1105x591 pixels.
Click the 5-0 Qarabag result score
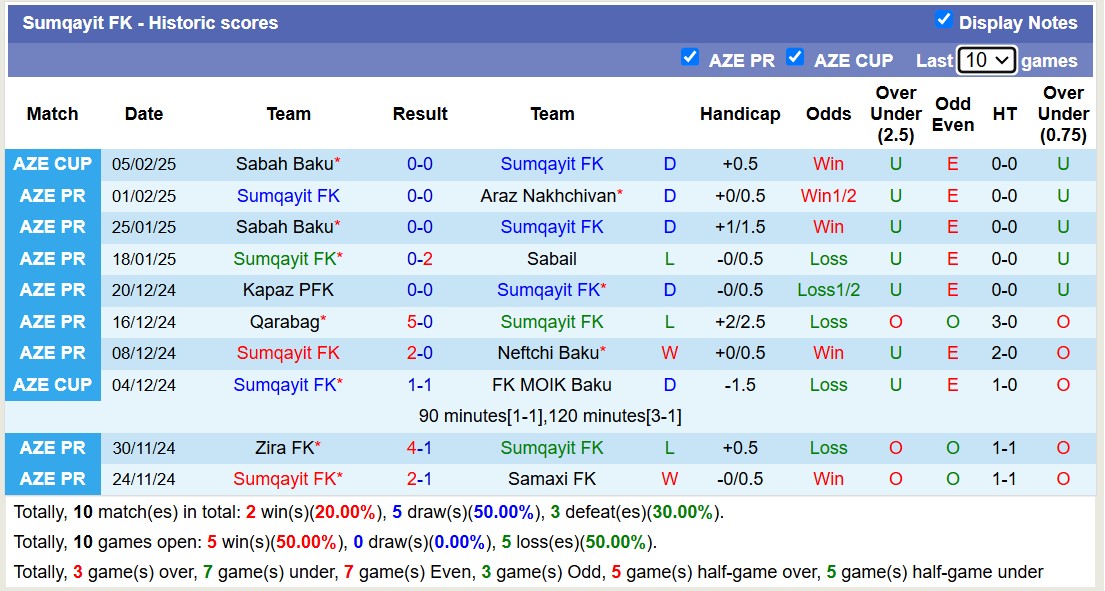(420, 322)
